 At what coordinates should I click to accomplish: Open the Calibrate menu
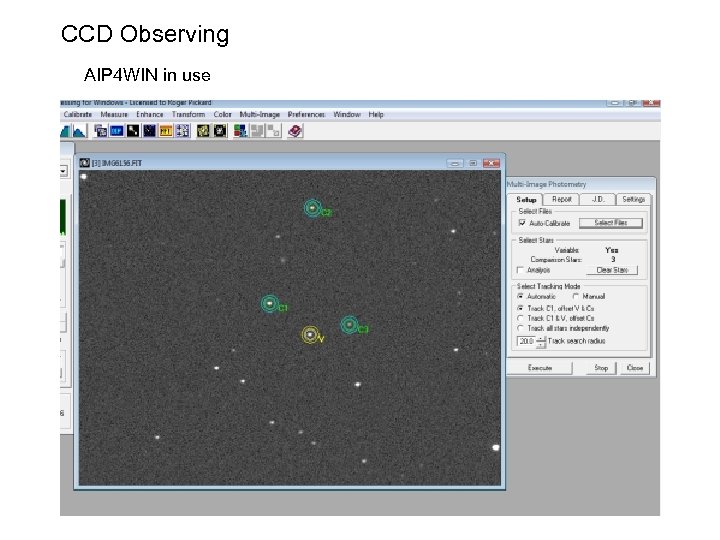(x=78, y=114)
